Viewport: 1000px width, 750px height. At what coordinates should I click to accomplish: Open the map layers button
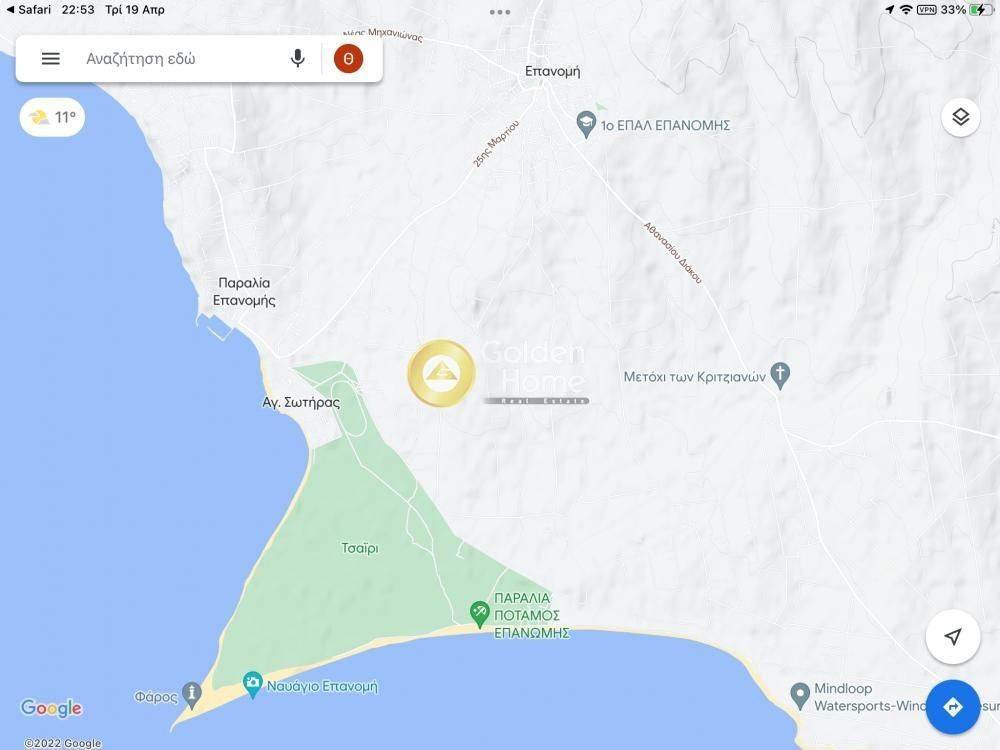point(960,117)
